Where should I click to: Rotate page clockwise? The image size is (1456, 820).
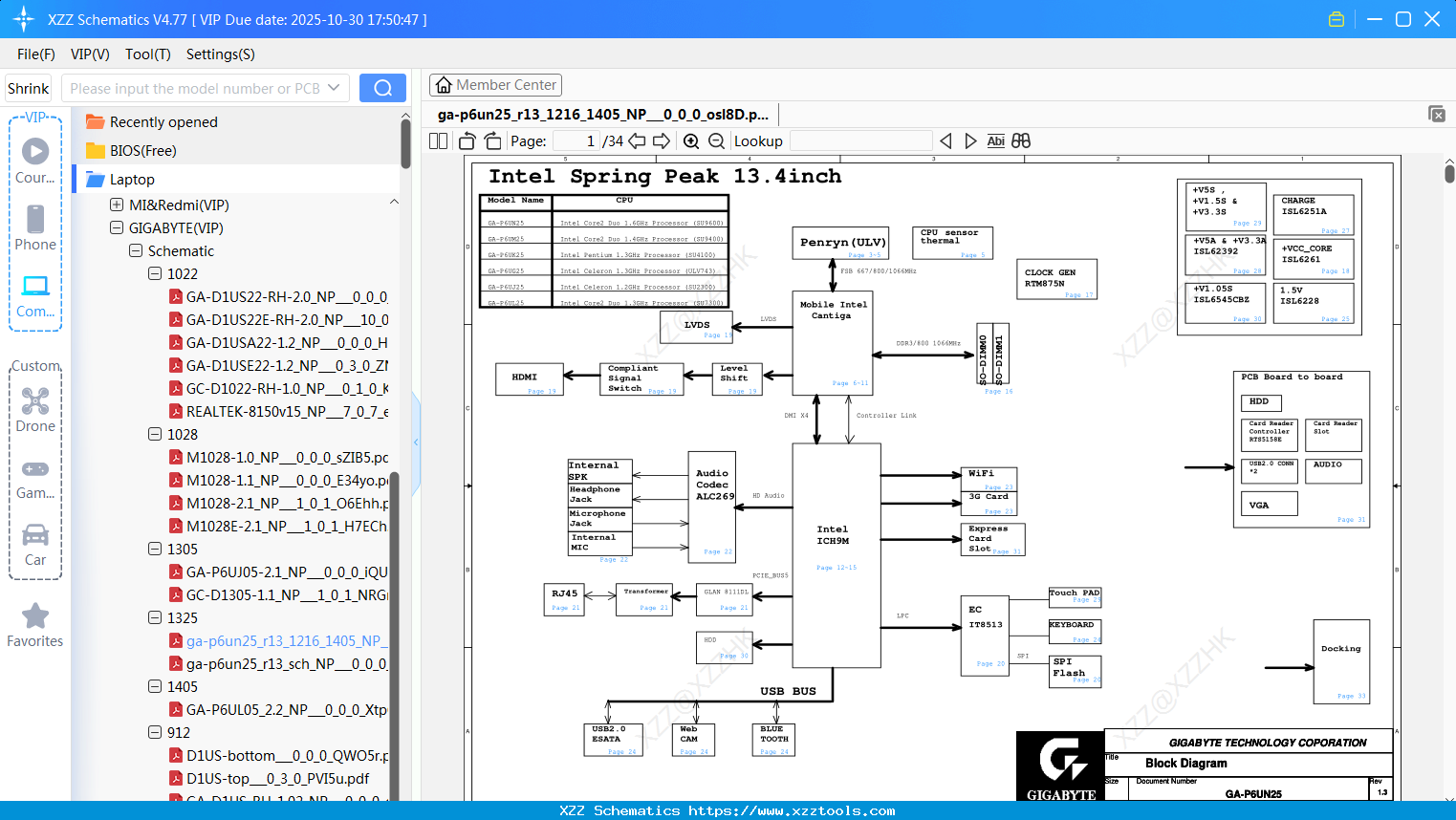[x=492, y=141]
